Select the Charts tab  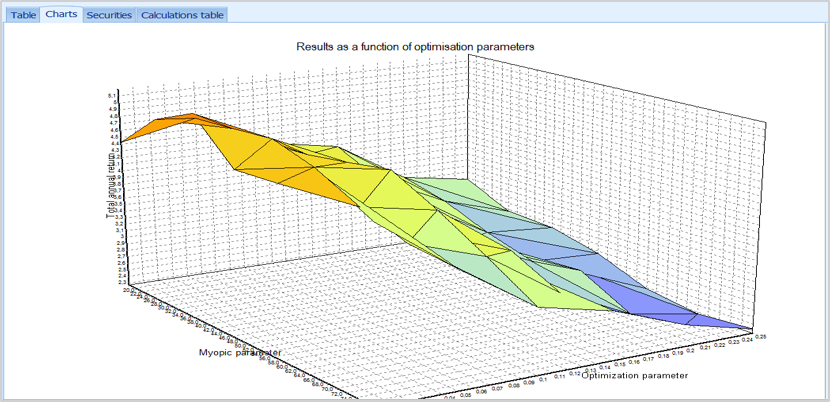(x=61, y=14)
